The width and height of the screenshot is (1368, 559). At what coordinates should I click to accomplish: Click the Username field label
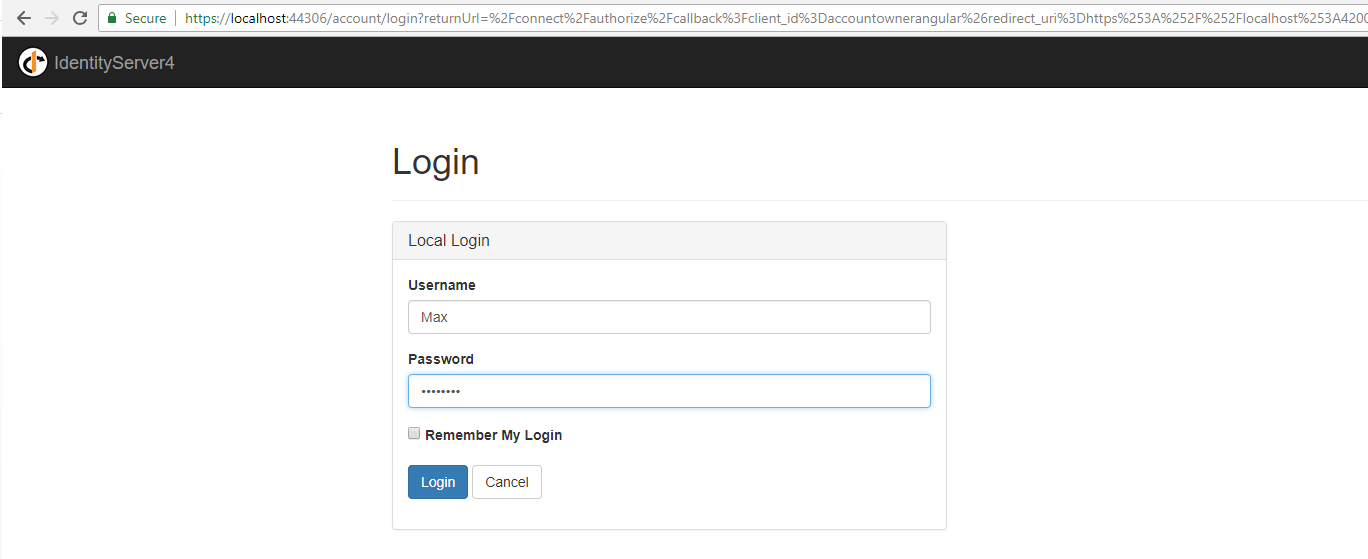(442, 285)
